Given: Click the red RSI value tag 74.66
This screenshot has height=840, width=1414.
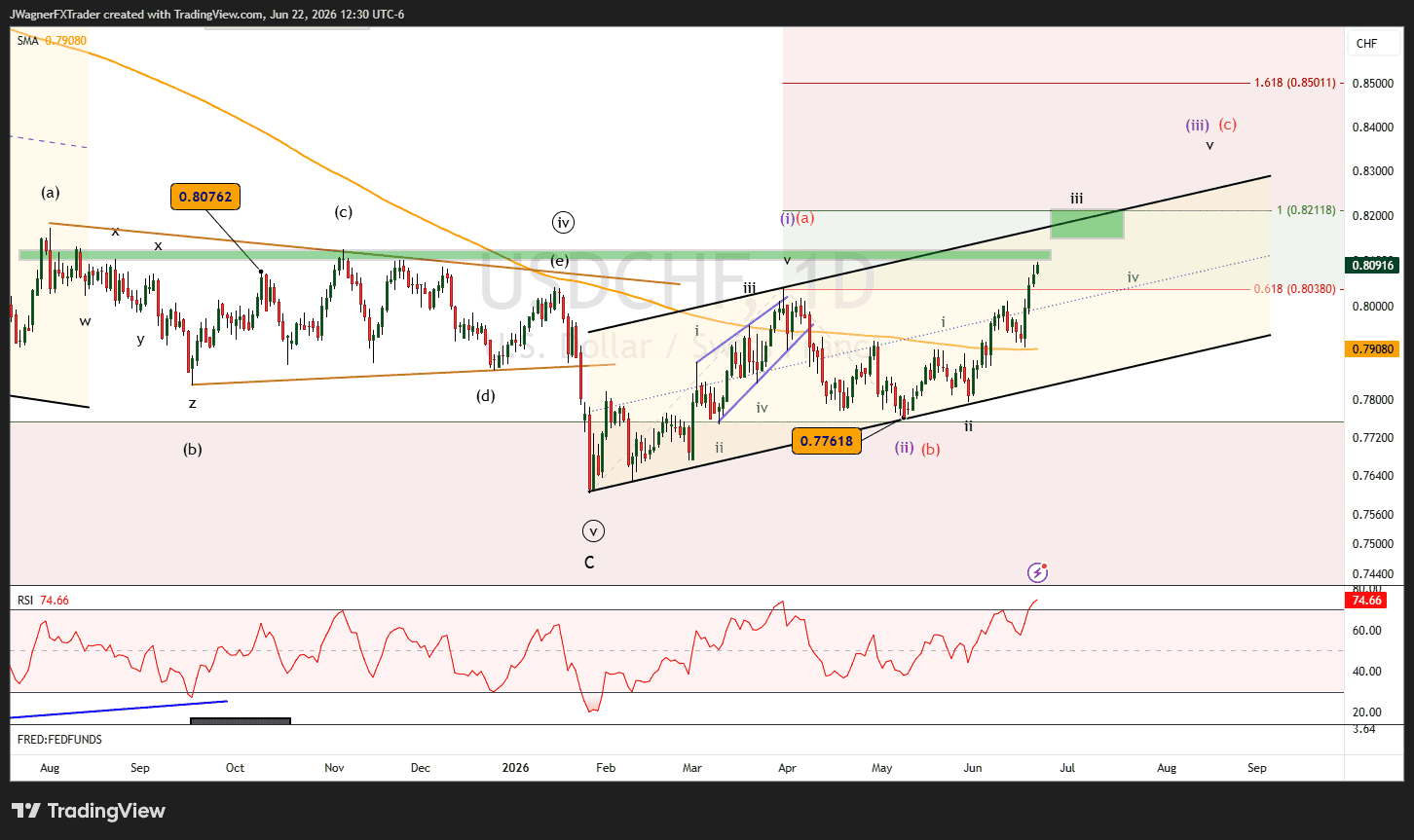Looking at the screenshot, I should [1367, 601].
